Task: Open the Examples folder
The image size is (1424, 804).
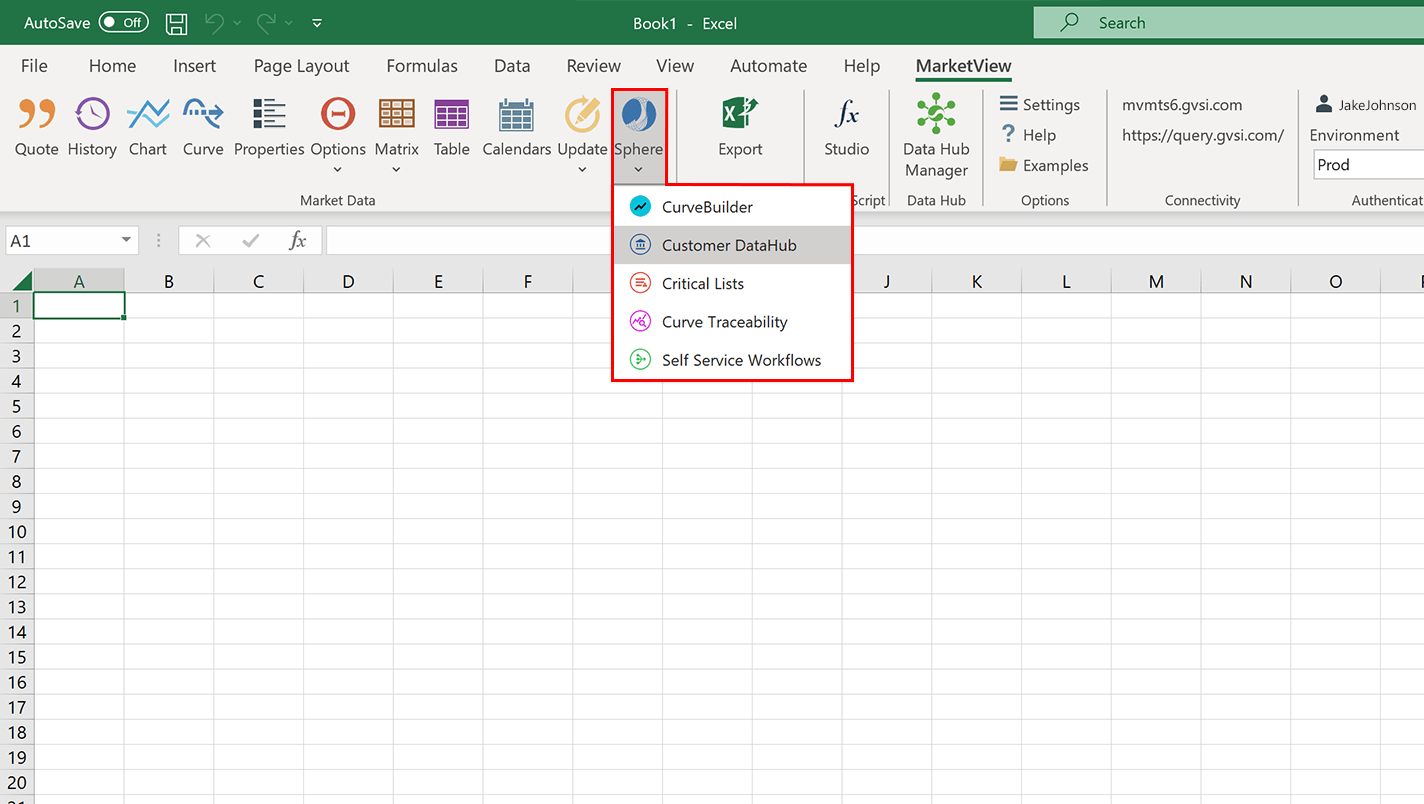Action: (1044, 166)
